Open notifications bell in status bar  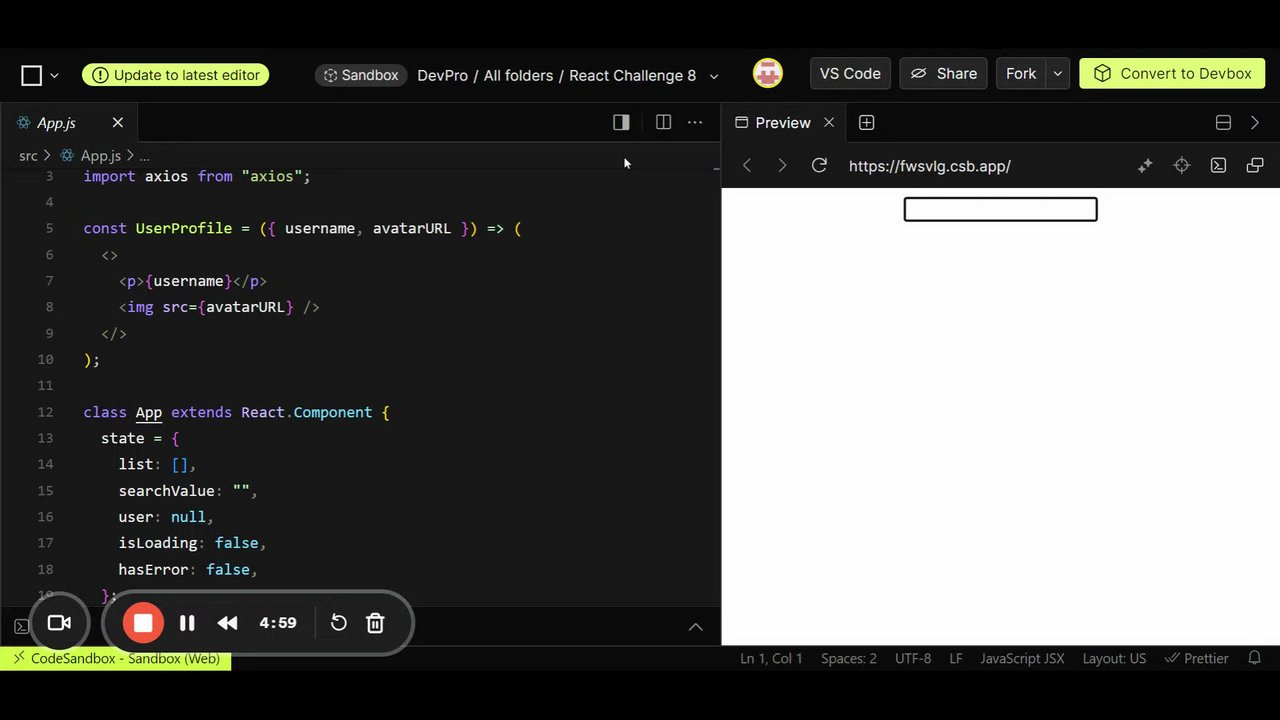click(x=1254, y=658)
